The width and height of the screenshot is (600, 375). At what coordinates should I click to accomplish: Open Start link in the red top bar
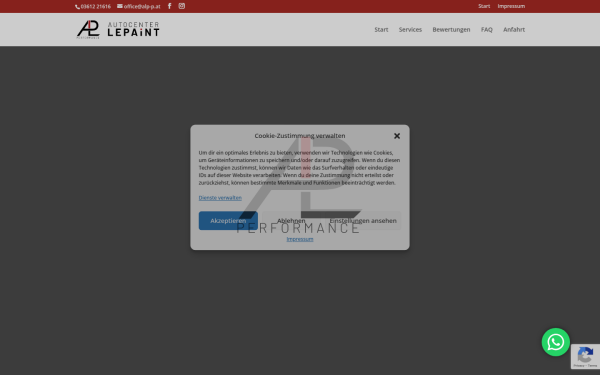484,6
